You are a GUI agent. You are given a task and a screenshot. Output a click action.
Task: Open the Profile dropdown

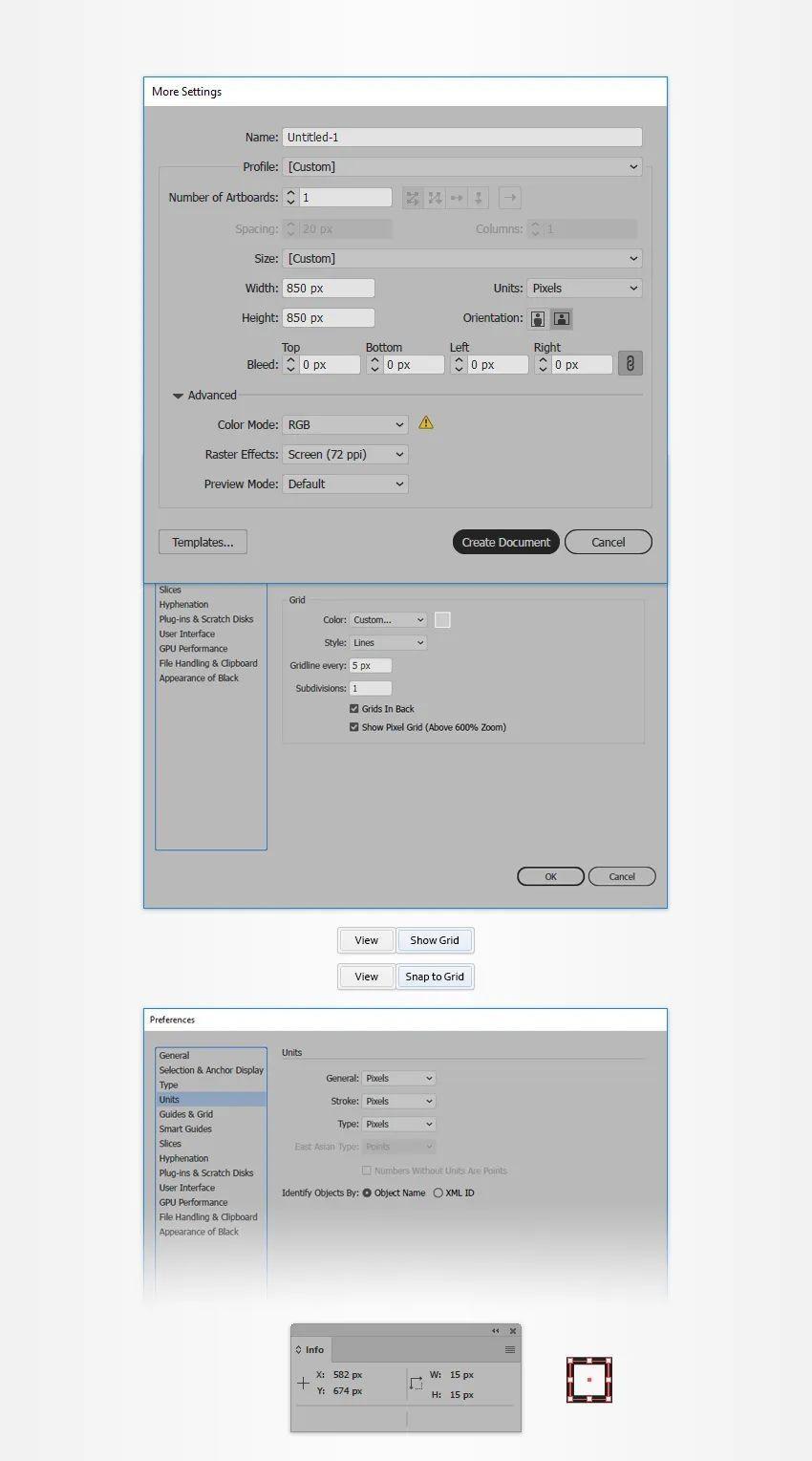tap(462, 167)
